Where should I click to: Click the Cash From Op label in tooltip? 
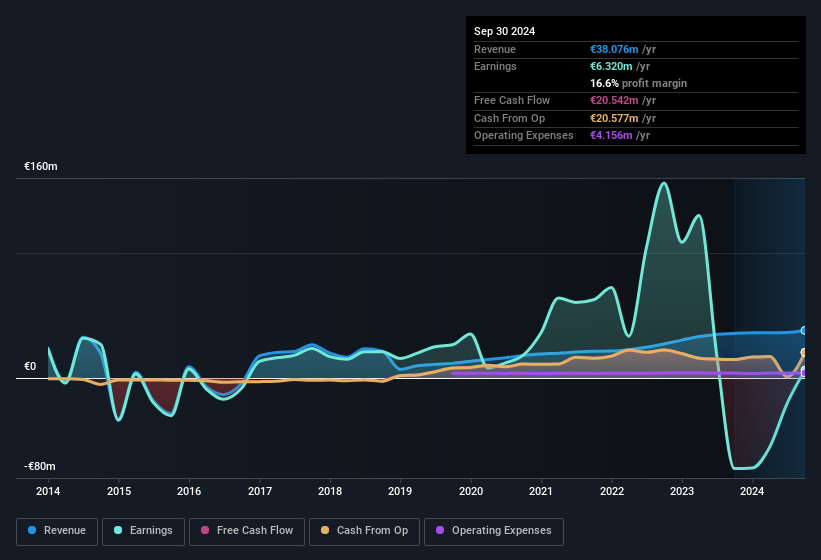(x=509, y=118)
